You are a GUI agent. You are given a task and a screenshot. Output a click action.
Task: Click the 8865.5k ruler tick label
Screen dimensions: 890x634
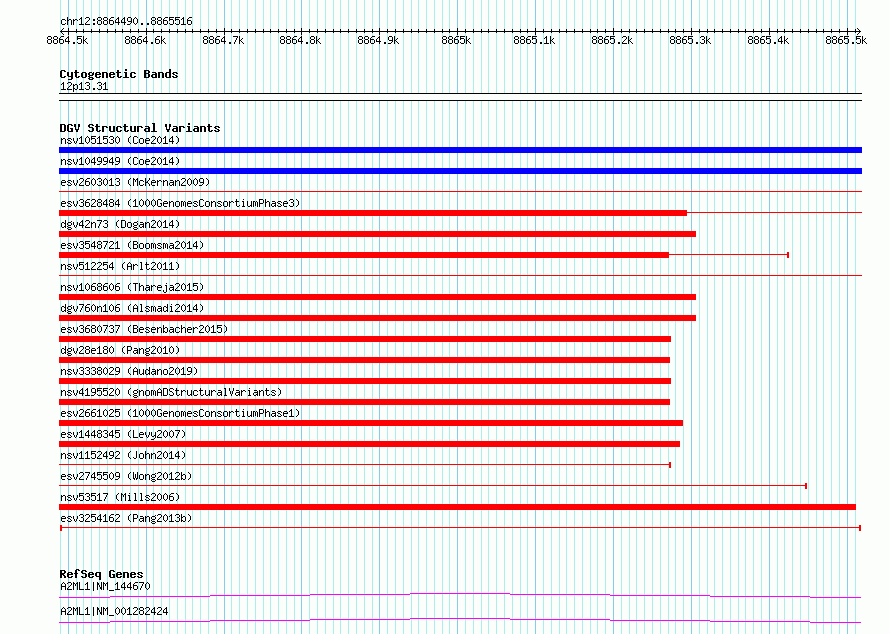(846, 40)
